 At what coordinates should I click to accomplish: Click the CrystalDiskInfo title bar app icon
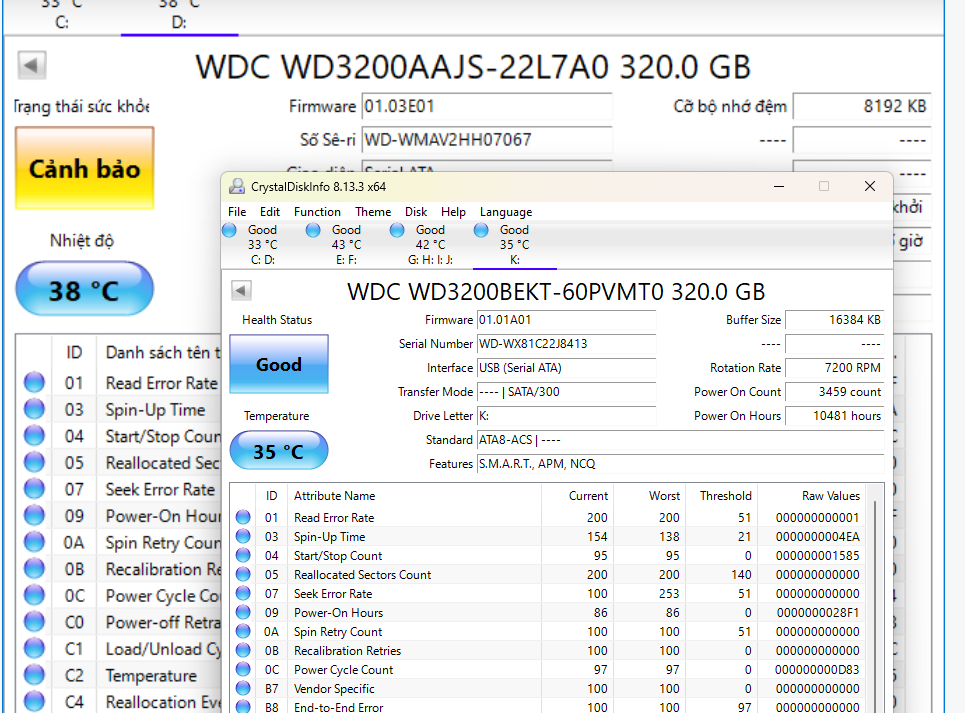(236, 186)
